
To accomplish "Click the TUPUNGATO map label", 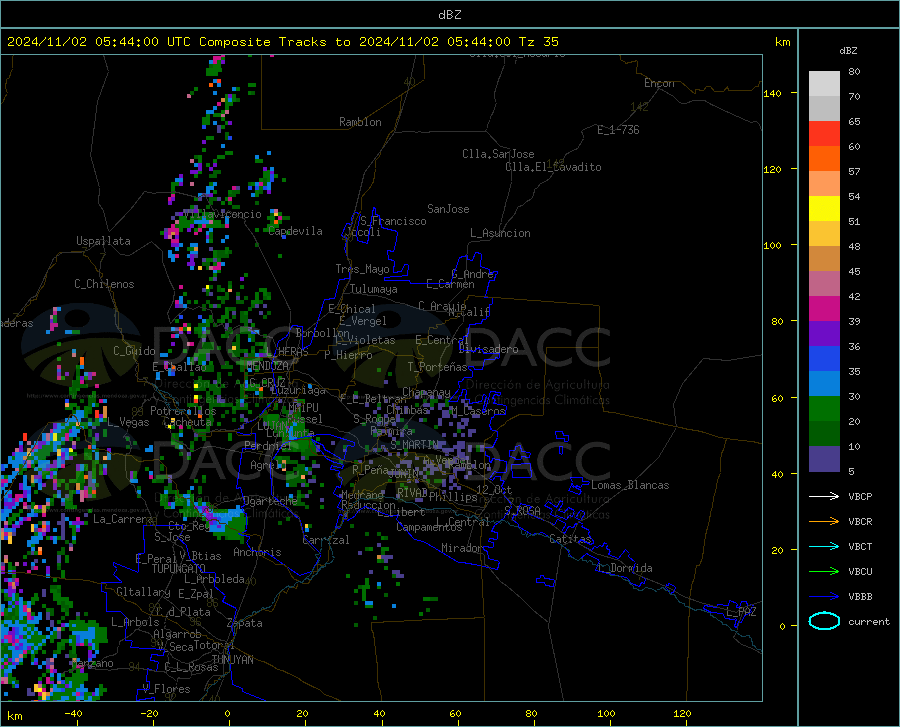I will [x=179, y=569].
